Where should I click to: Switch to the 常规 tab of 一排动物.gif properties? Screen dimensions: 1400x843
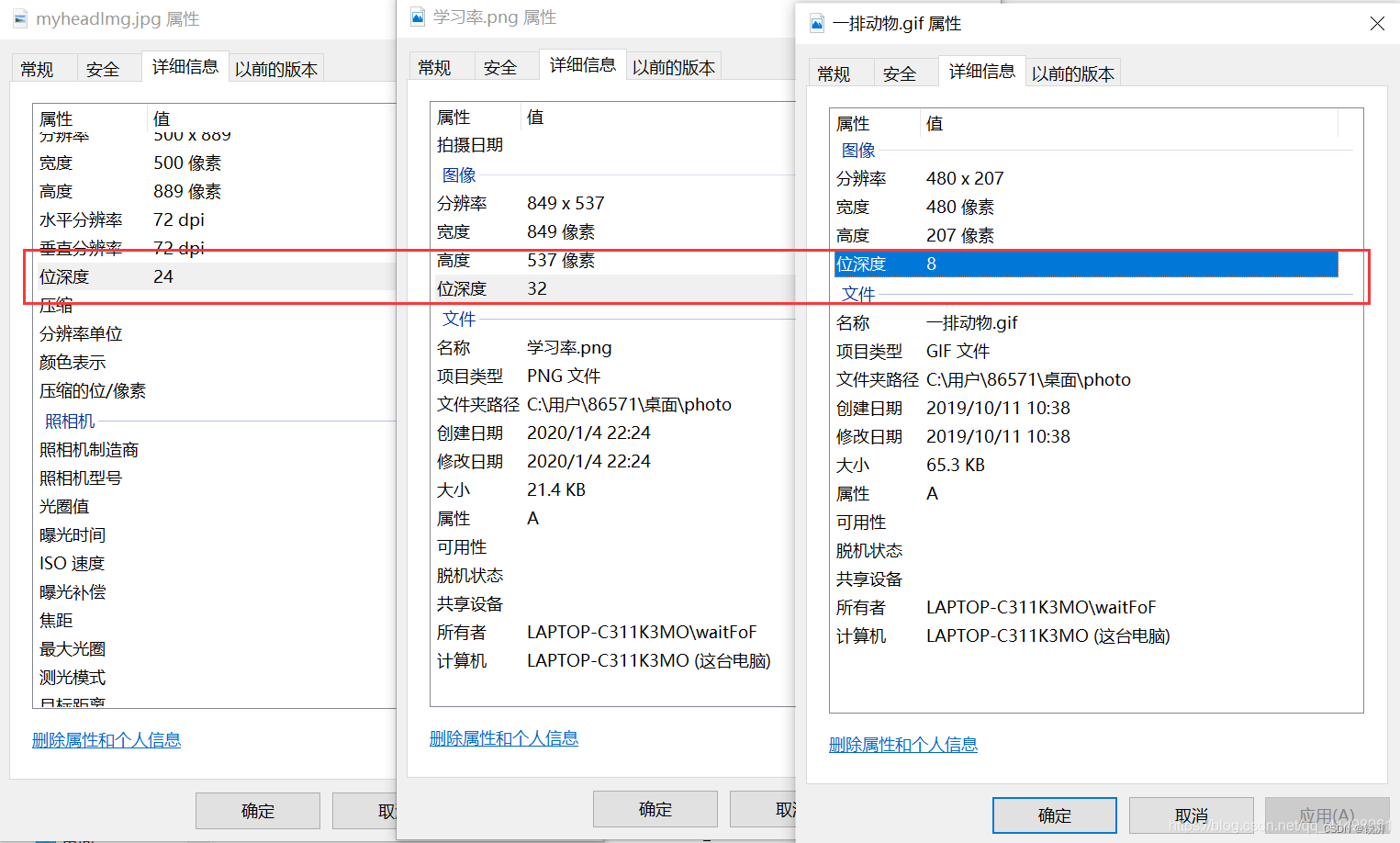pos(839,73)
